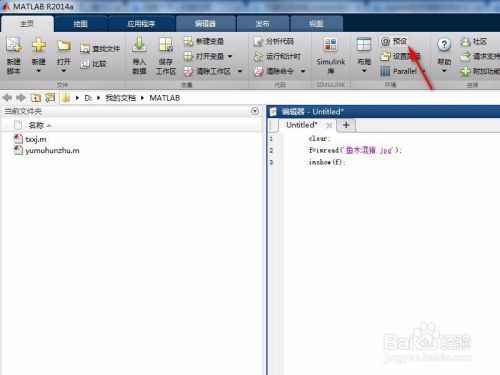
Task: Add a new editor tab with plus
Action: tap(346, 125)
